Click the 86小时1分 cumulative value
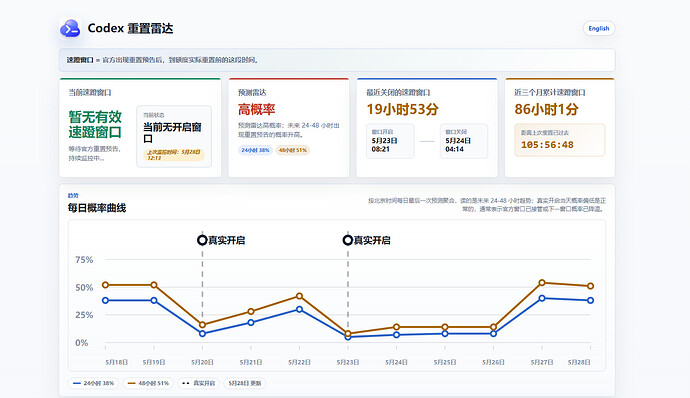The height and width of the screenshot is (398, 690). 546,109
